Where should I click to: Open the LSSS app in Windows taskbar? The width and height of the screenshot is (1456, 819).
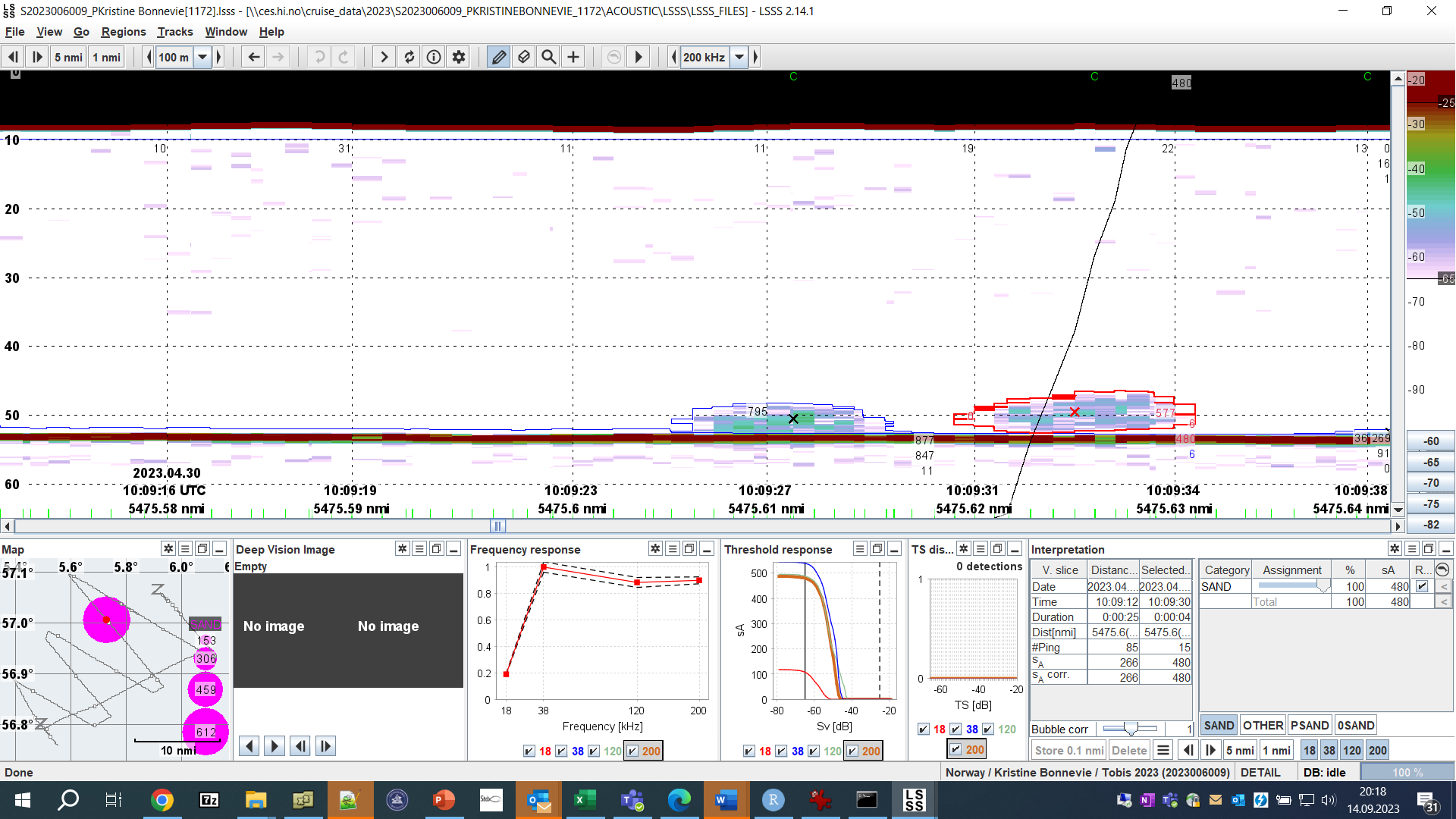[914, 800]
